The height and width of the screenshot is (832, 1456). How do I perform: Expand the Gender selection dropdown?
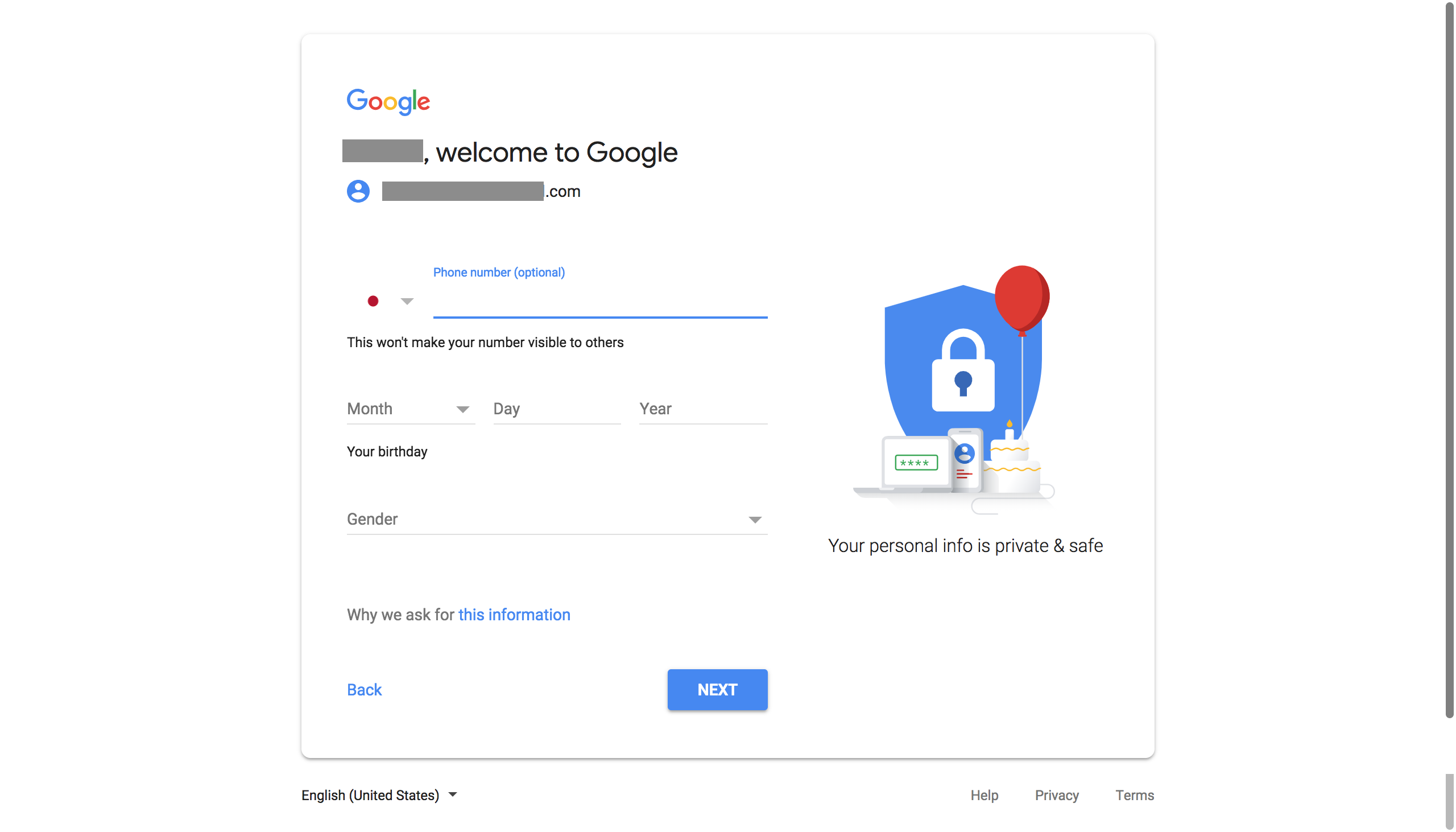click(x=754, y=519)
